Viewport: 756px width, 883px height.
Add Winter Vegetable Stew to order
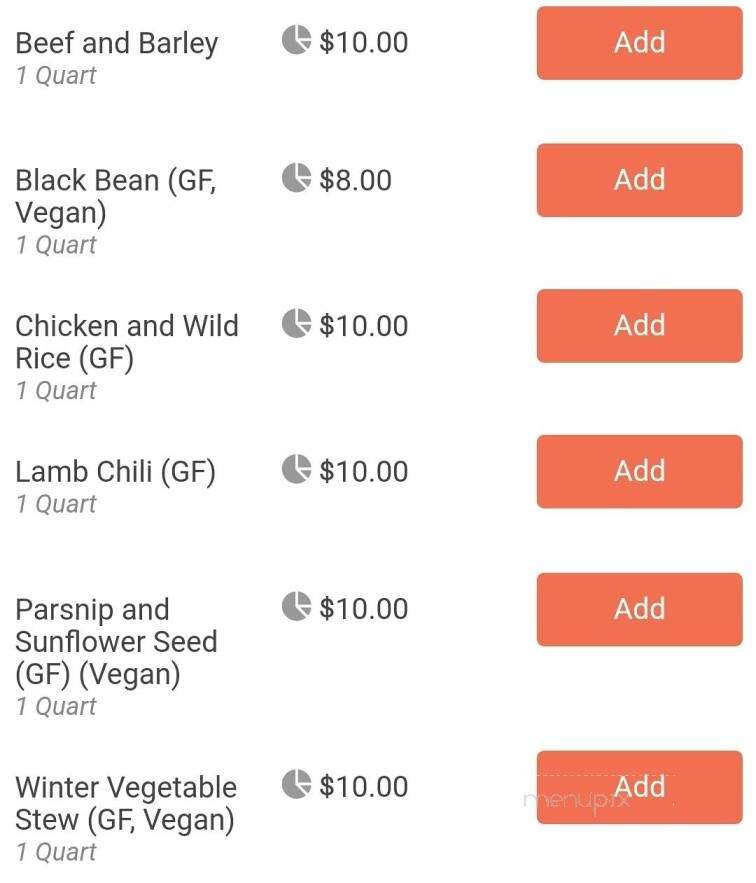(x=639, y=787)
